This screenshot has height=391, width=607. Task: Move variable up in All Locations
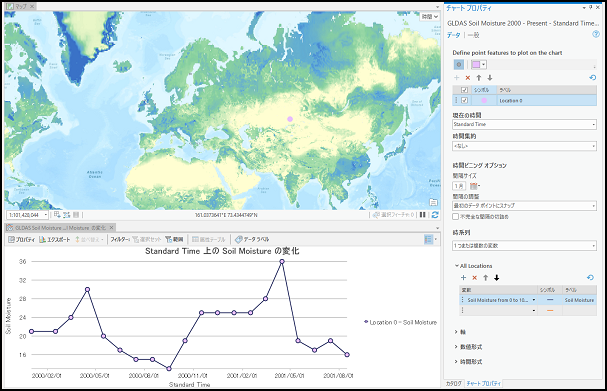click(x=485, y=278)
